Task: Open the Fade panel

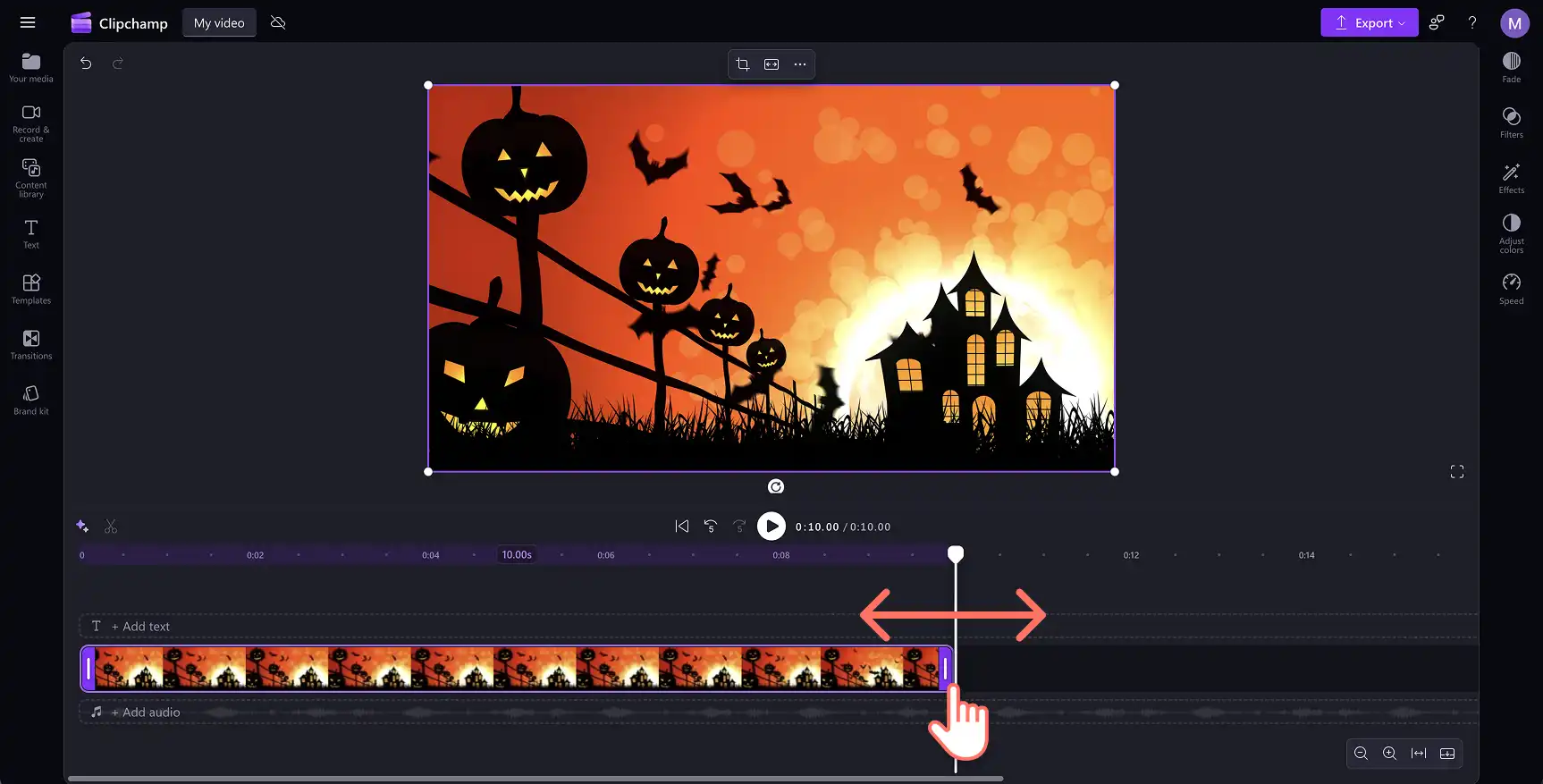Action: click(x=1512, y=68)
